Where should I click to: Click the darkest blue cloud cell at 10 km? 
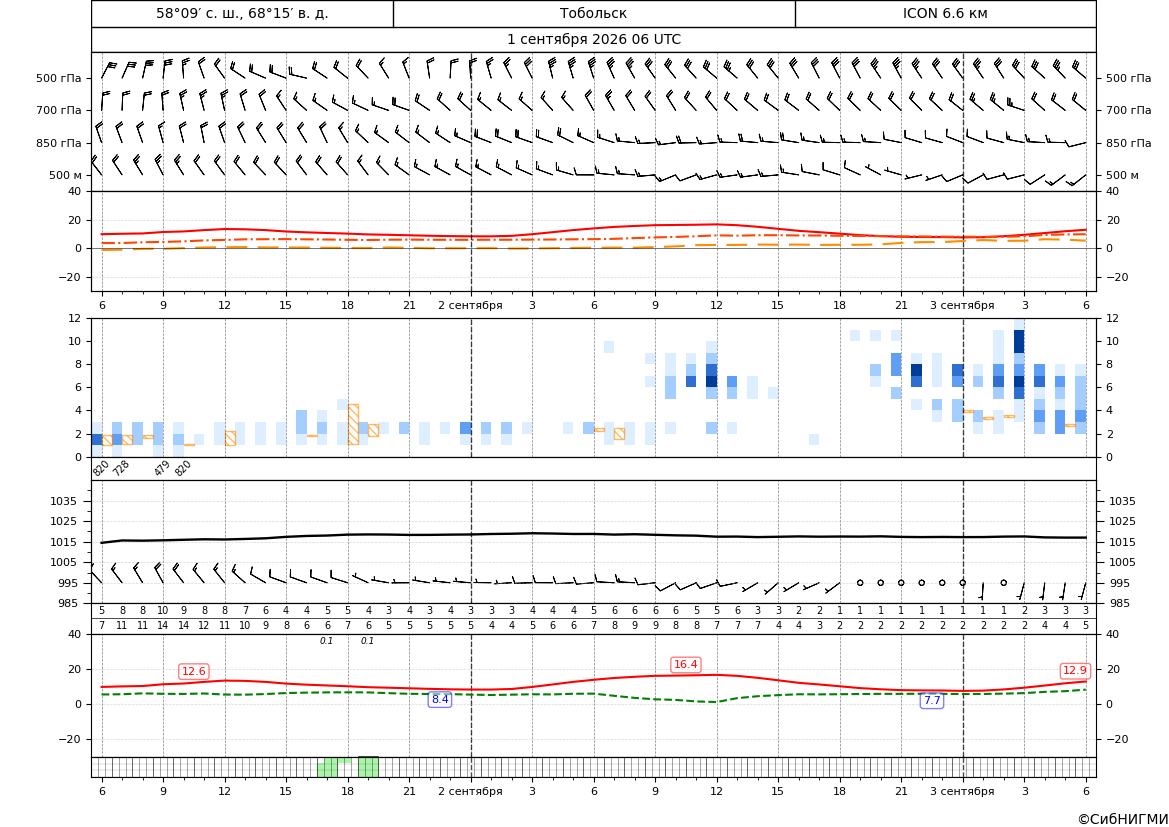[x=1019, y=342]
